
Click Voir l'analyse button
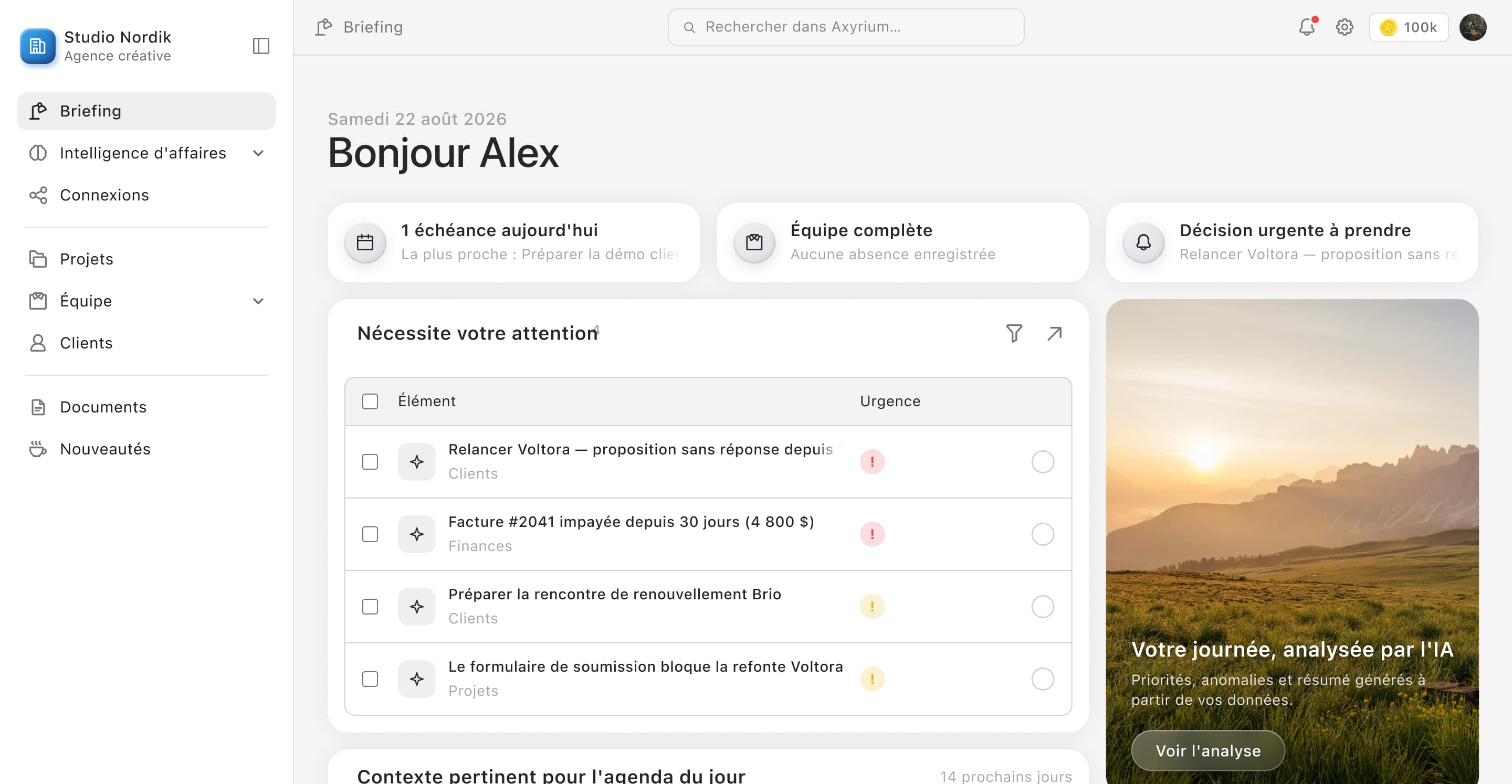coord(1208,750)
